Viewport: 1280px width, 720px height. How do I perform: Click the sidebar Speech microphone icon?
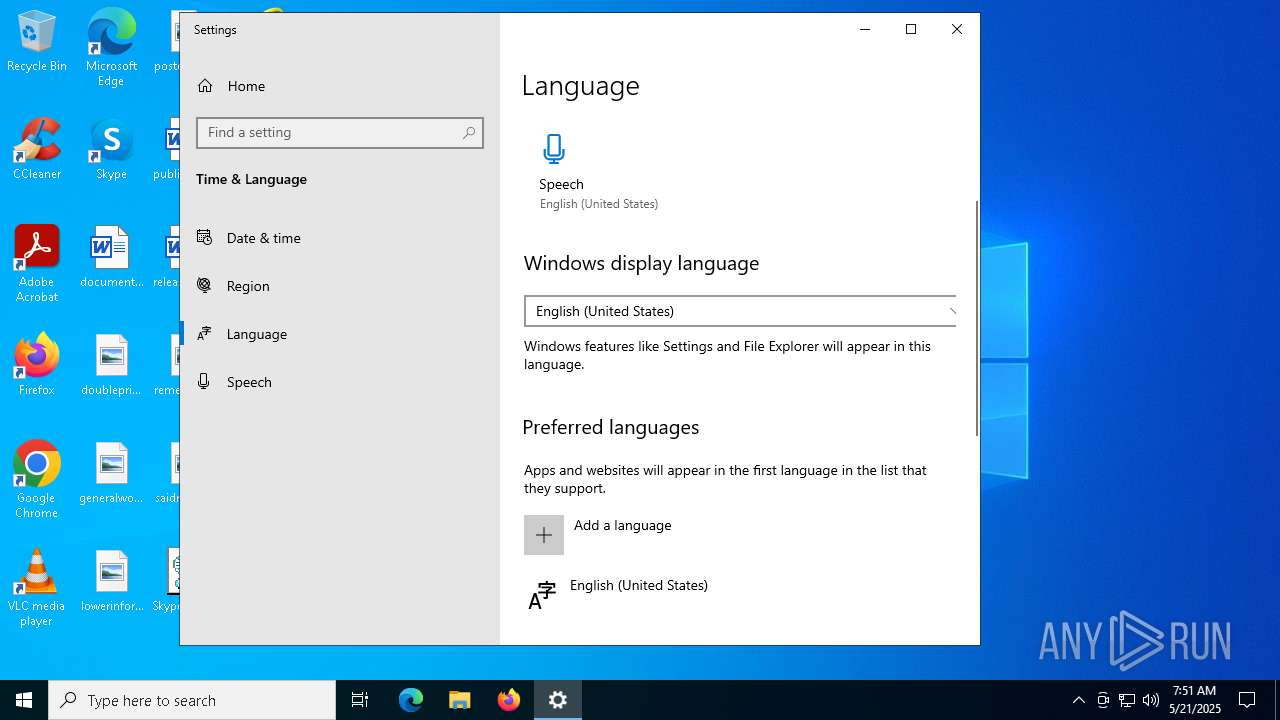point(204,381)
